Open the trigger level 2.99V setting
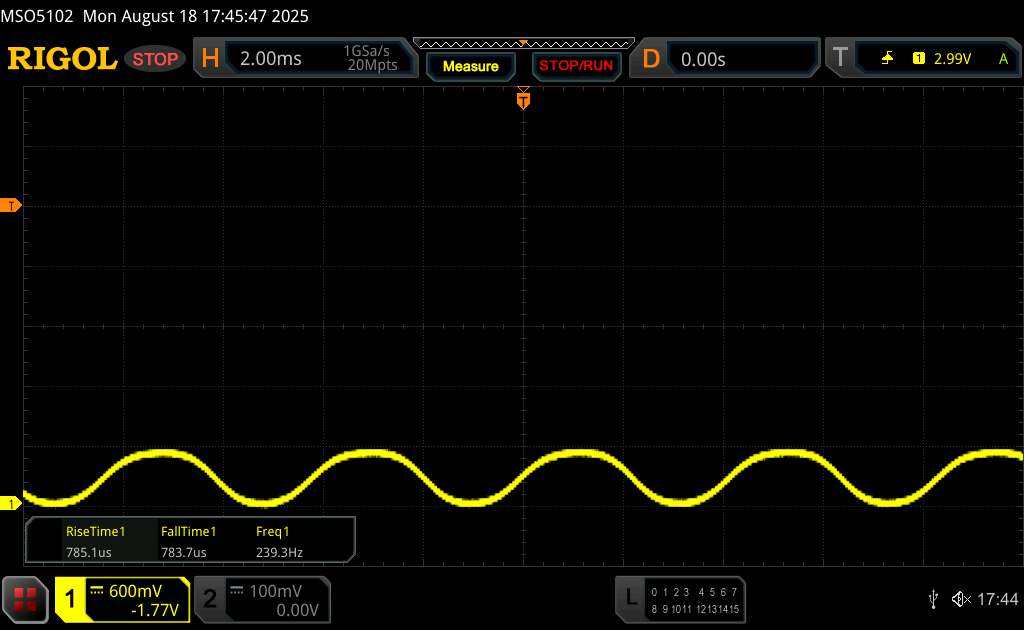The height and width of the screenshot is (630, 1024). [952, 59]
